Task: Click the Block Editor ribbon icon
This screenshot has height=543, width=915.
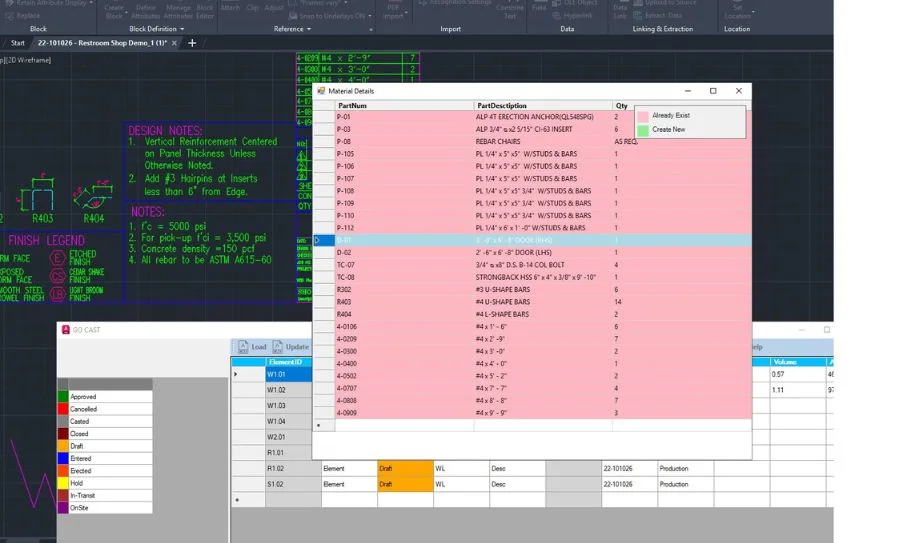Action: click(205, 11)
